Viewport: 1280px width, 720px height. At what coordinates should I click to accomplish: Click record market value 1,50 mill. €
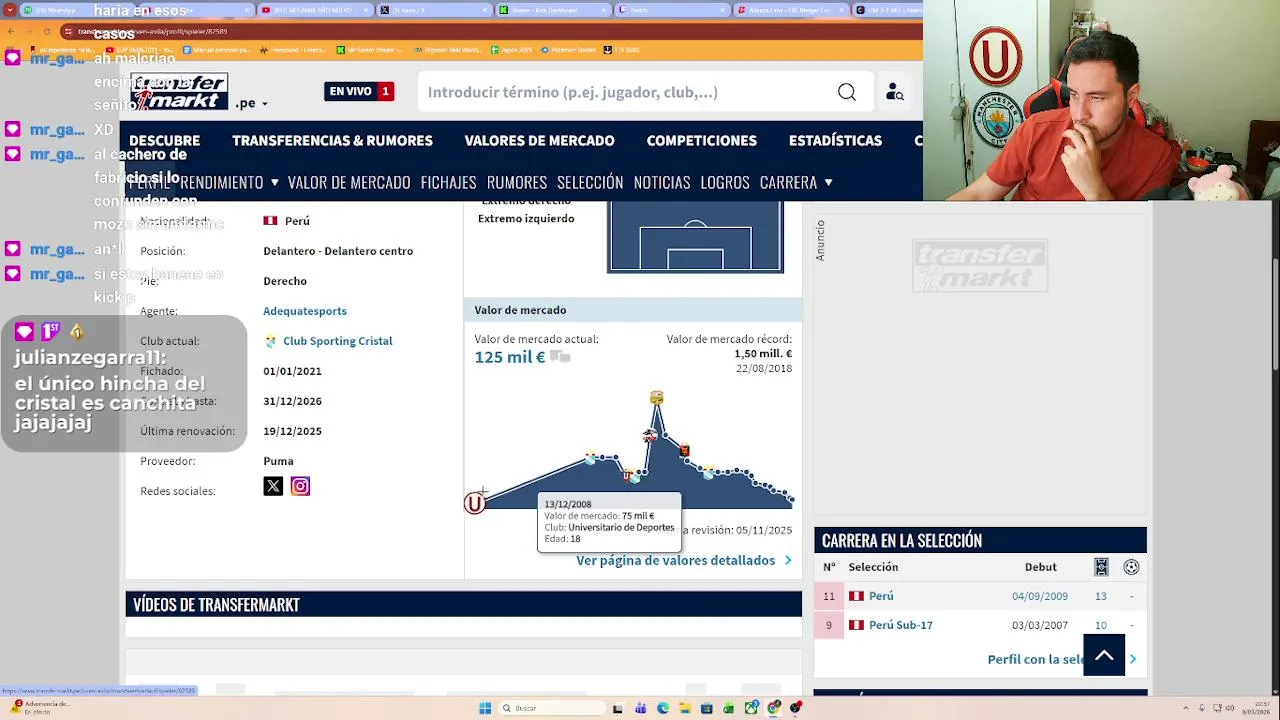pos(763,354)
